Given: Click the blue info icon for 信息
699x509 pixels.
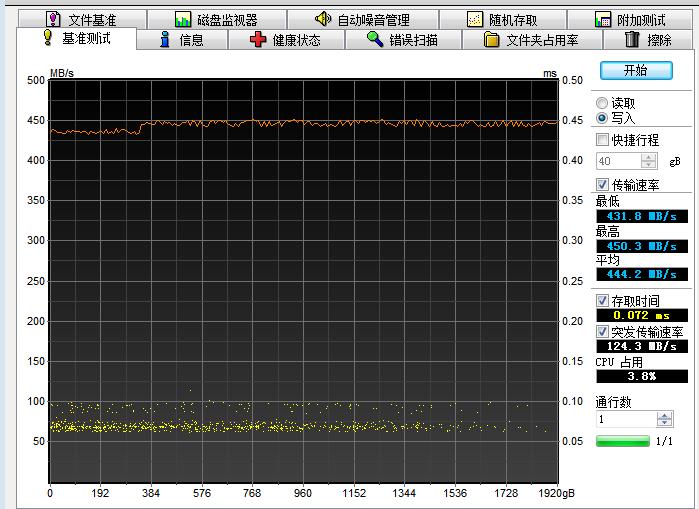Looking at the screenshot, I should [165, 40].
